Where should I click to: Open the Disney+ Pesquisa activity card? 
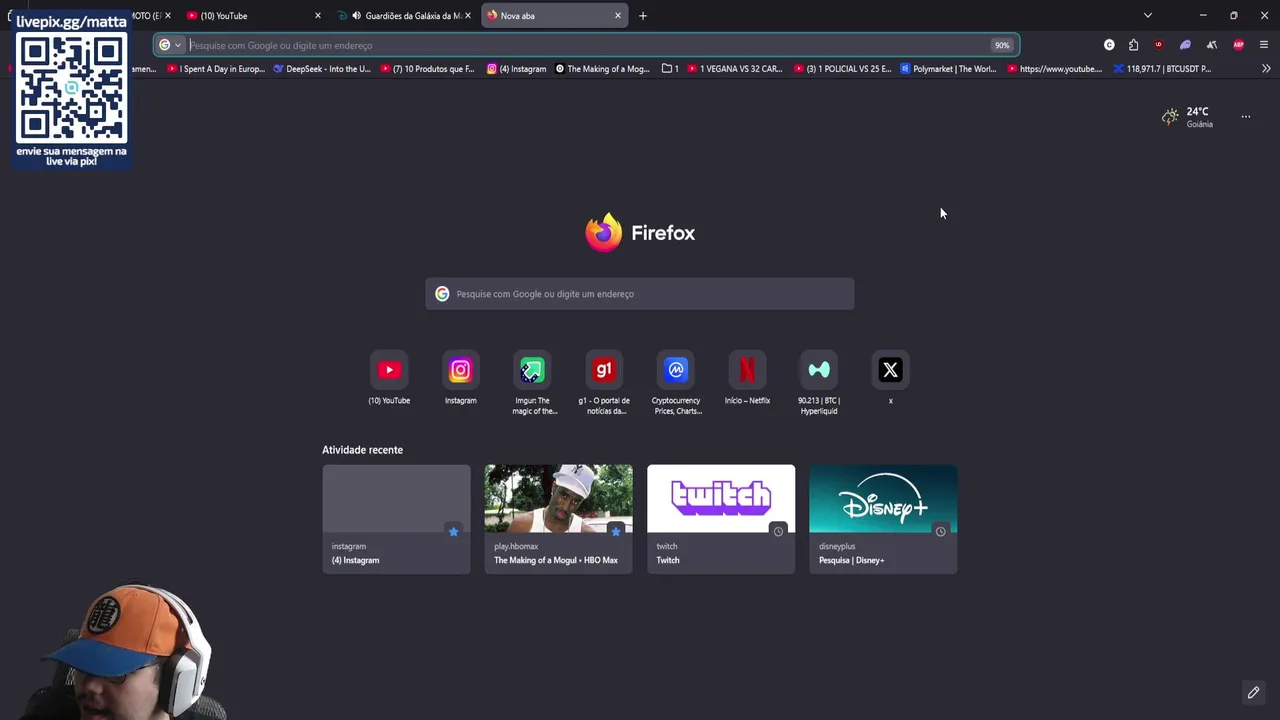click(883, 519)
